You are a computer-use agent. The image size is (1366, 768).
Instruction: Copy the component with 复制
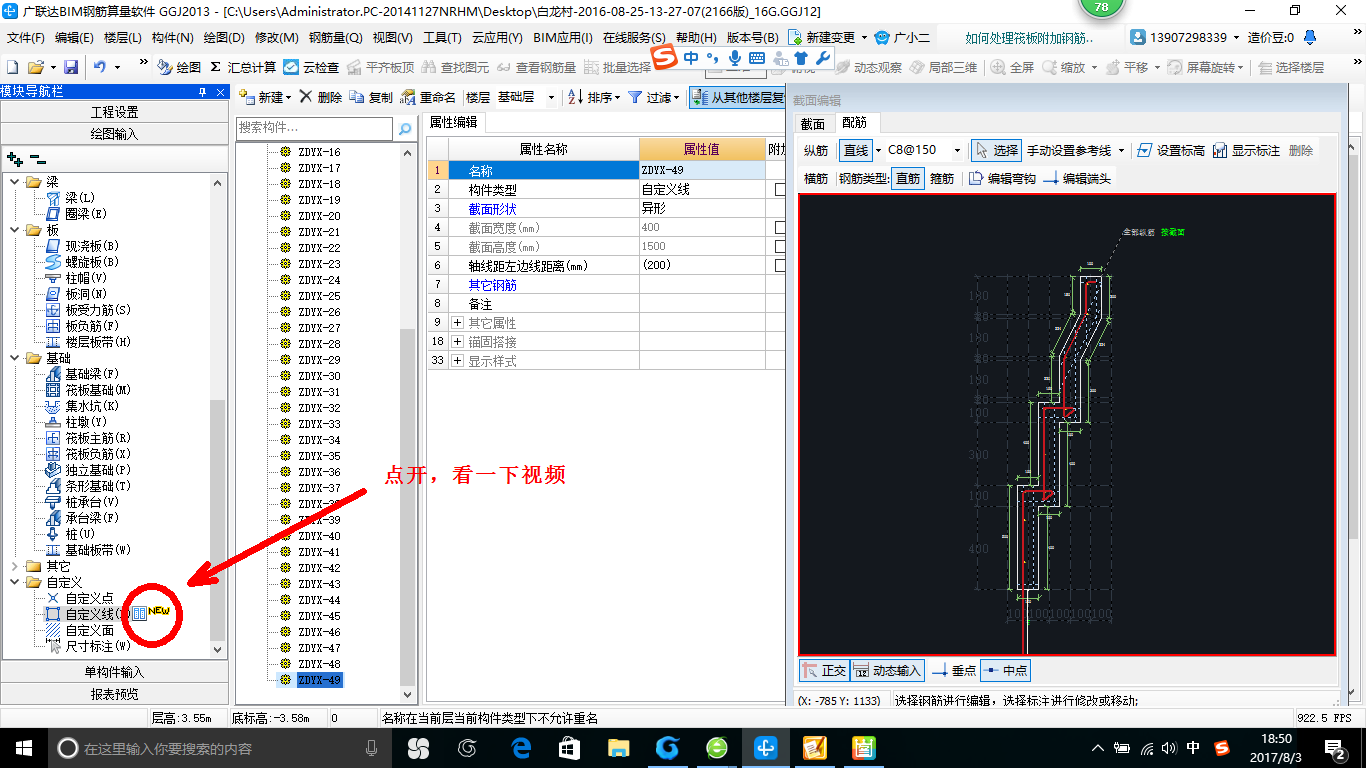[372, 97]
